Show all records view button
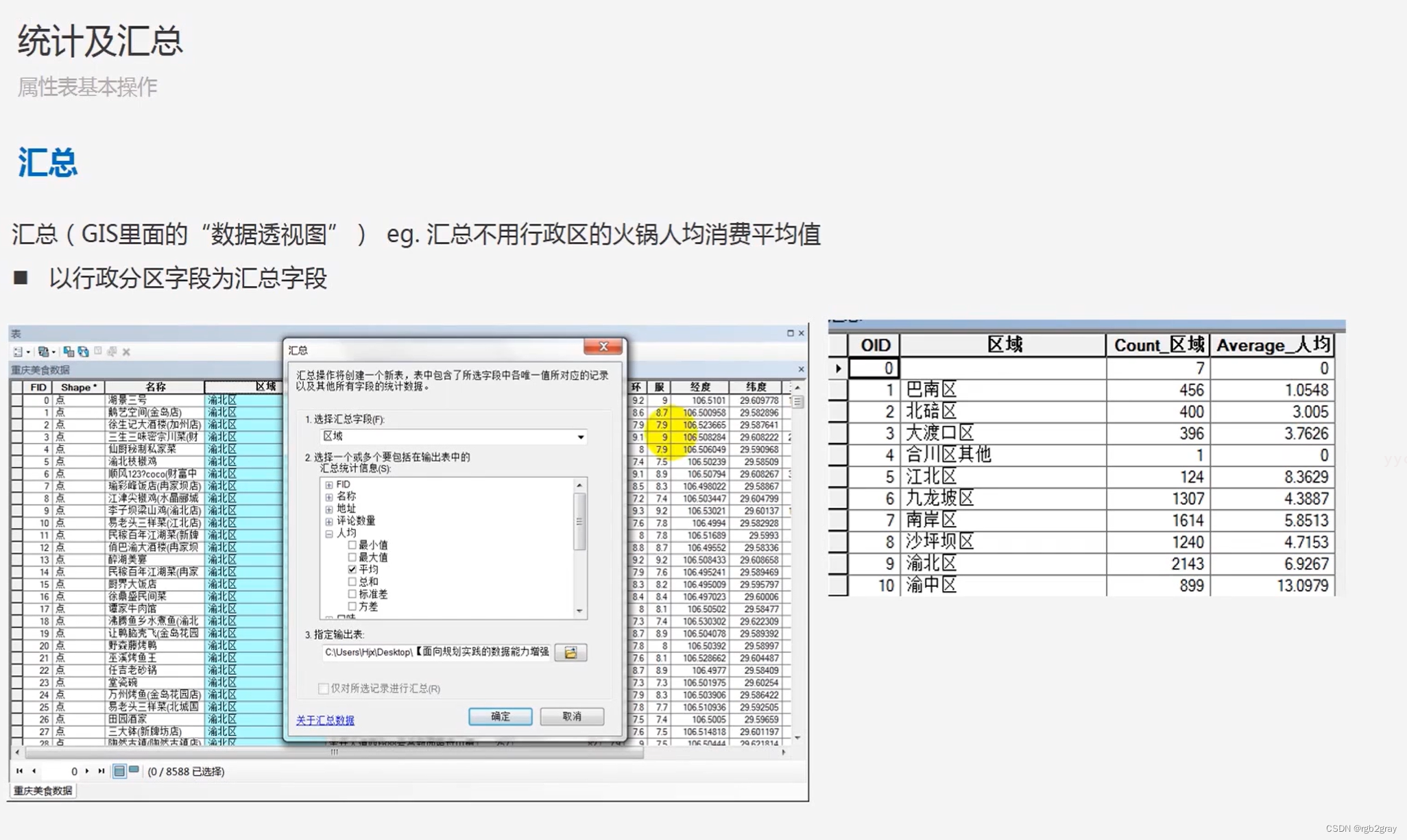 [119, 771]
